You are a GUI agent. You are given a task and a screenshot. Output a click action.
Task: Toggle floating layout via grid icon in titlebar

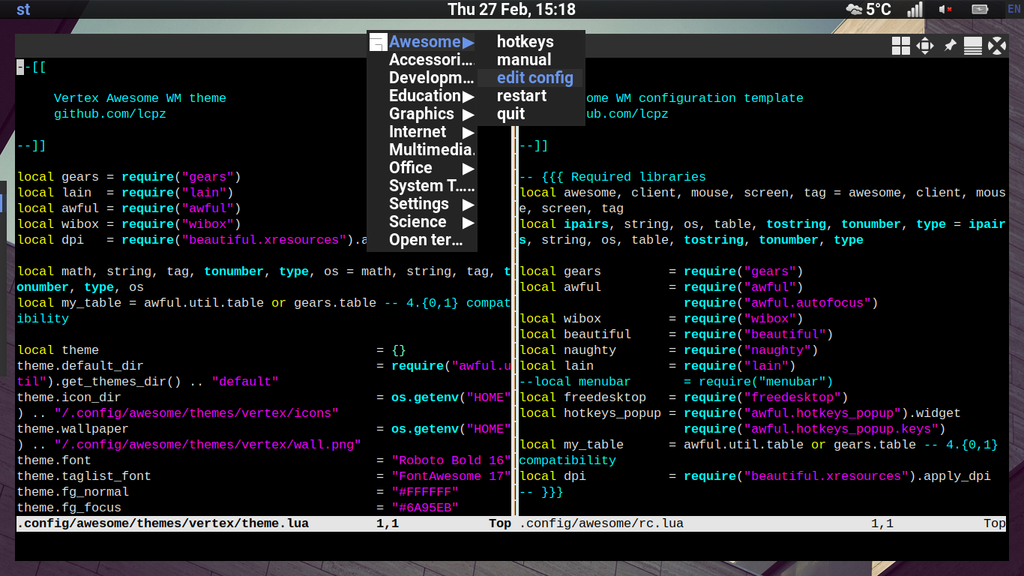click(x=900, y=45)
